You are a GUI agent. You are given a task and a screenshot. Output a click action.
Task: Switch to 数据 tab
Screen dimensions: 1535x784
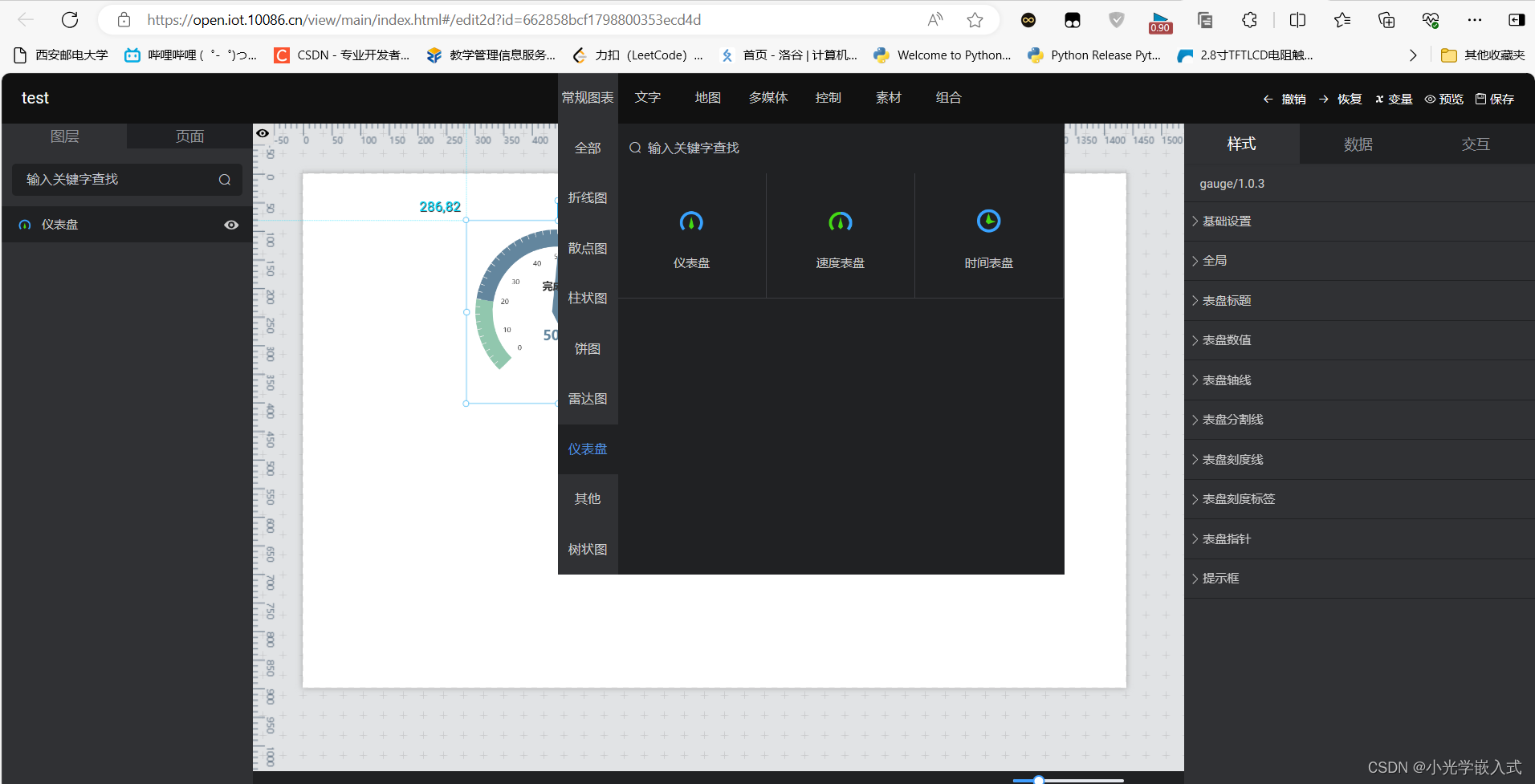click(1358, 144)
